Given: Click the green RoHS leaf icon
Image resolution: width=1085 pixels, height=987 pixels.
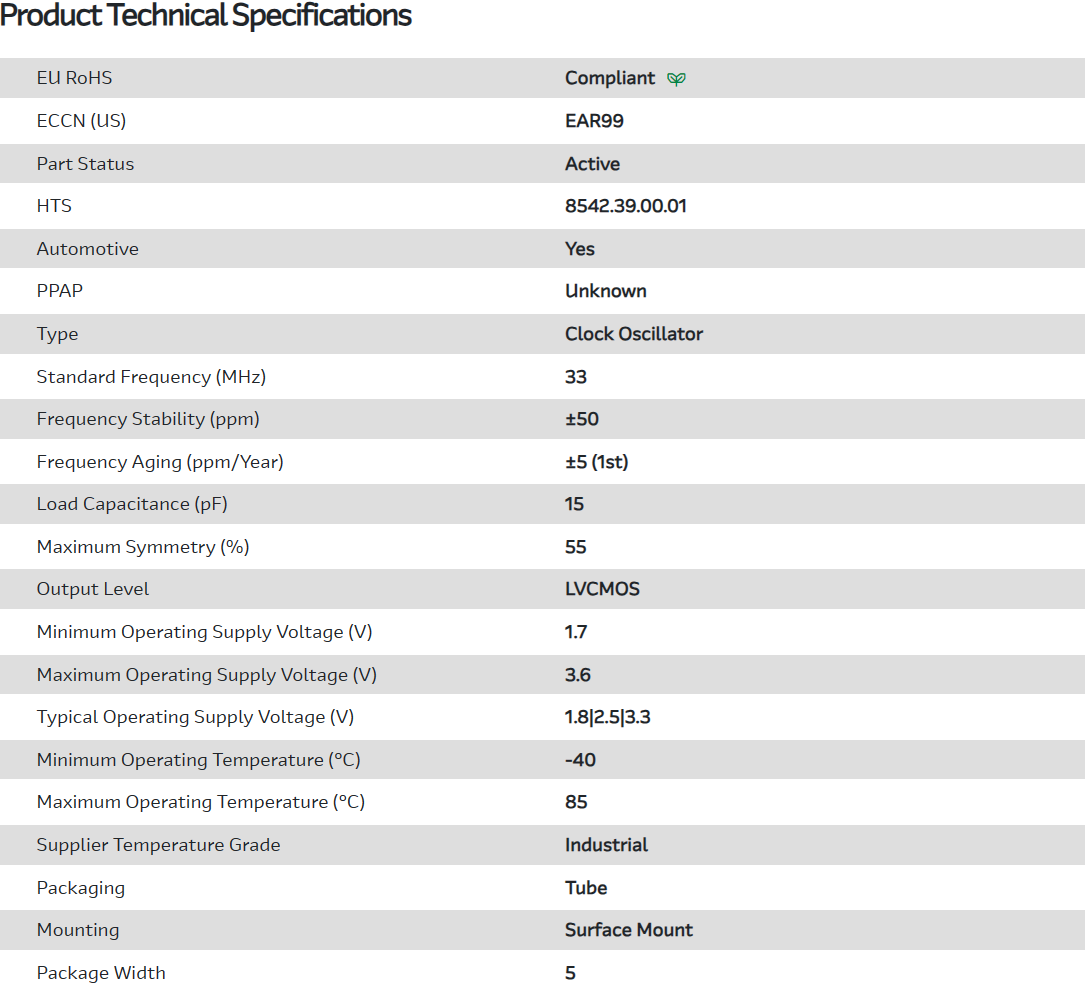Looking at the screenshot, I should [677, 79].
